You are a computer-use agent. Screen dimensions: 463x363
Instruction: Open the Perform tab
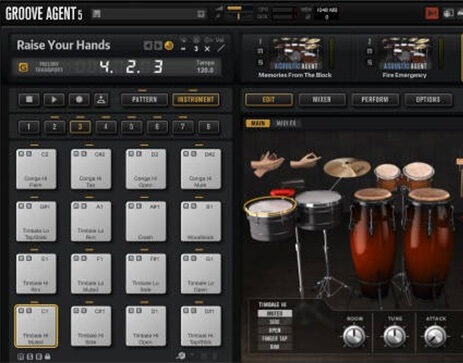pyautogui.click(x=375, y=100)
